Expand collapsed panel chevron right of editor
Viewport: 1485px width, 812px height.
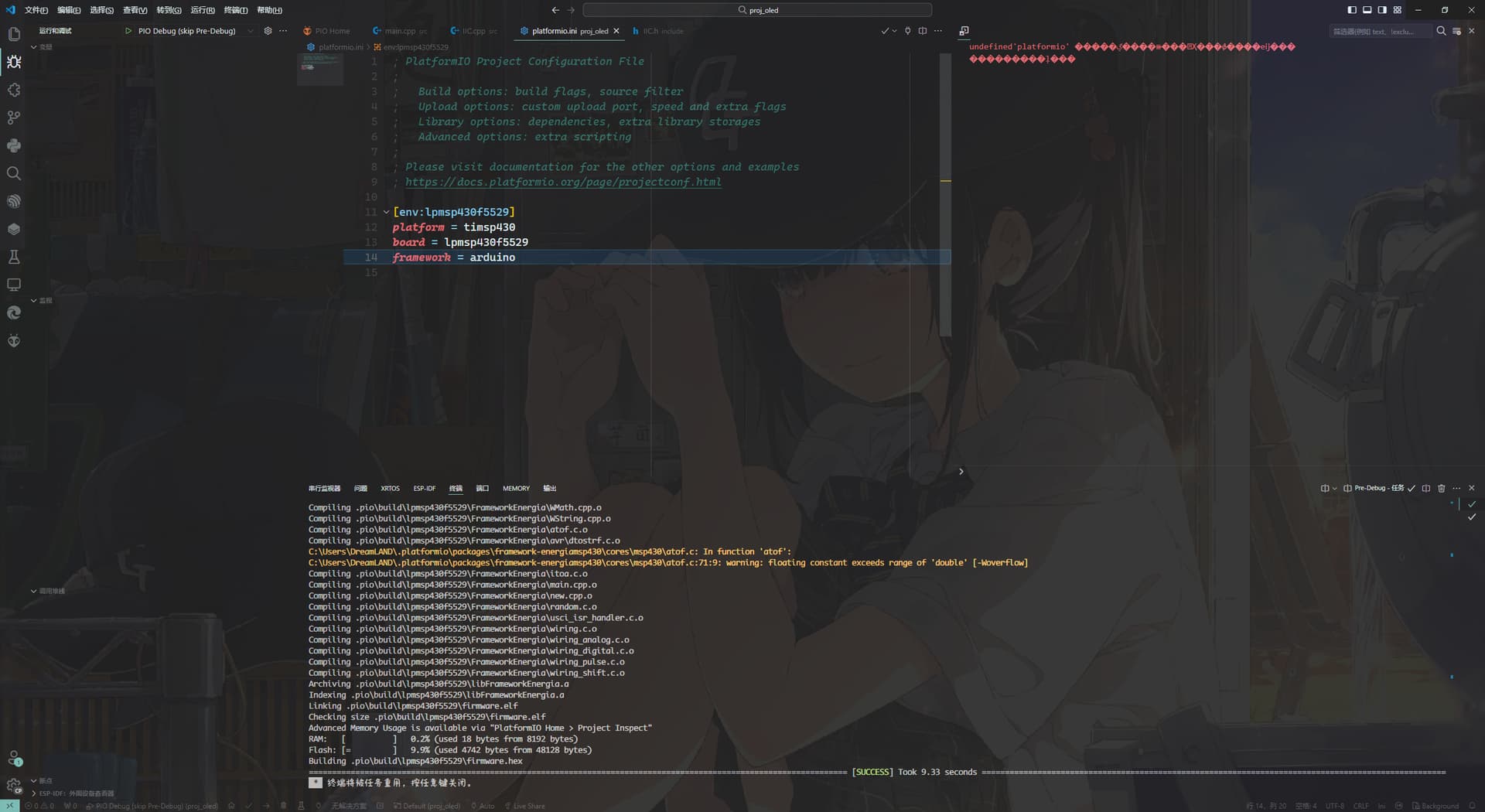(961, 471)
